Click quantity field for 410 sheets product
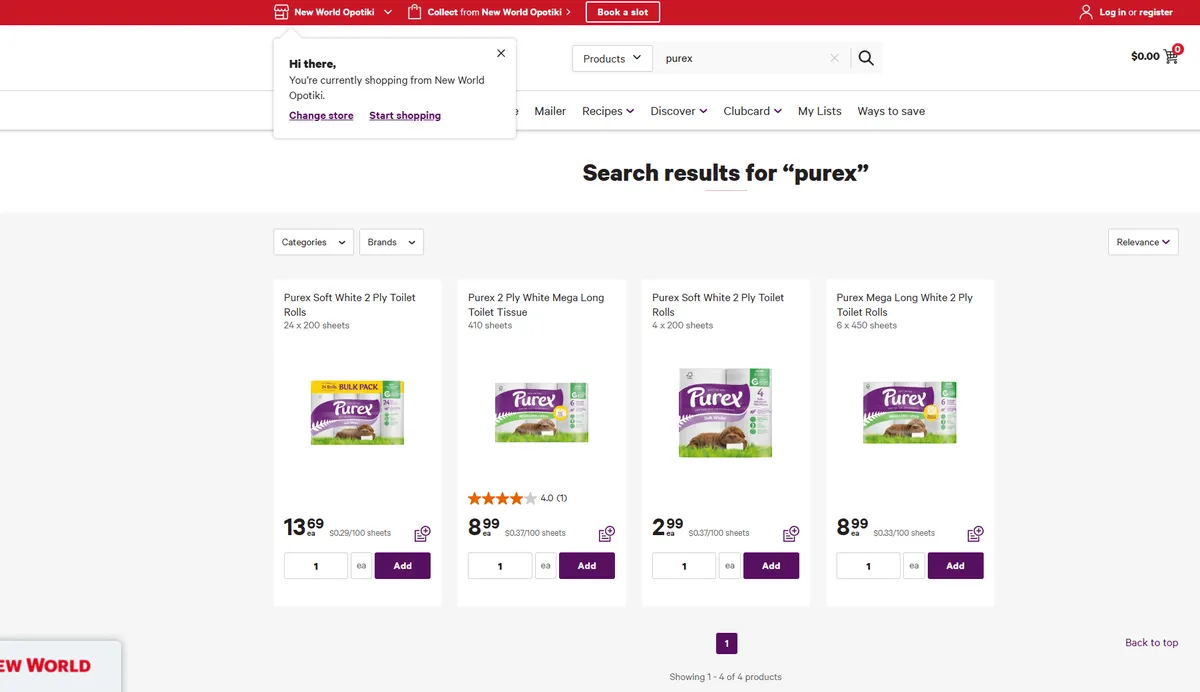 point(500,566)
